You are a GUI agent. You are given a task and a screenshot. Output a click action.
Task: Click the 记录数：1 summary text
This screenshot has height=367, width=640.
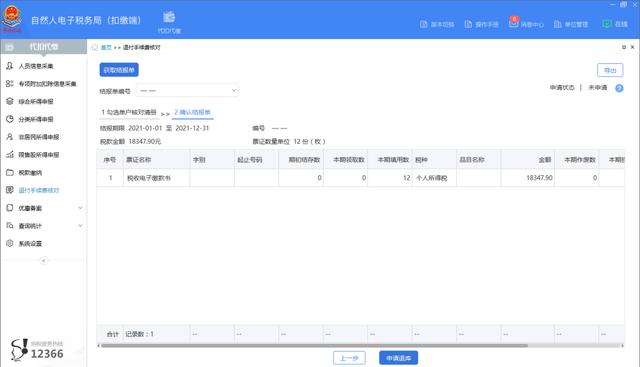[x=140, y=334]
